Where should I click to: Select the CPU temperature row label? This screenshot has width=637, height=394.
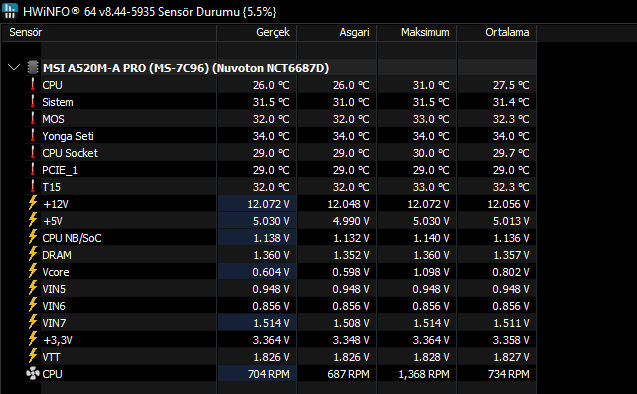click(x=52, y=85)
